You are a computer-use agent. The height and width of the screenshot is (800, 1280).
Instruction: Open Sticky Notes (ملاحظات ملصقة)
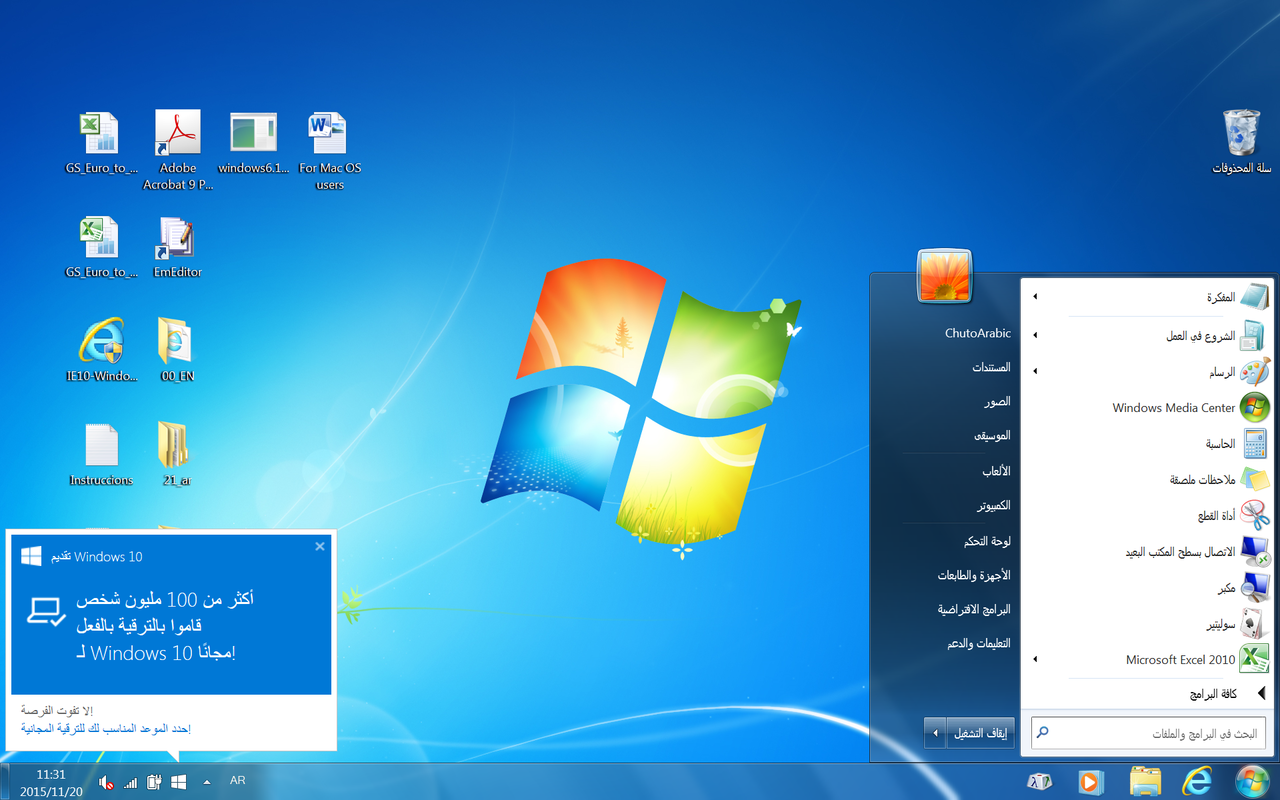(1148, 480)
